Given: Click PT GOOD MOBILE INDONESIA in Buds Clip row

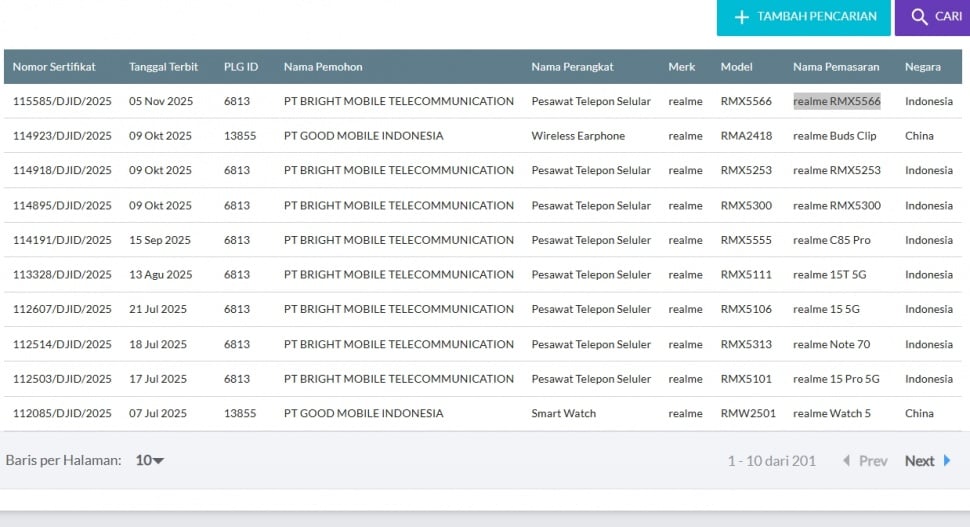Looking at the screenshot, I should (364, 135).
